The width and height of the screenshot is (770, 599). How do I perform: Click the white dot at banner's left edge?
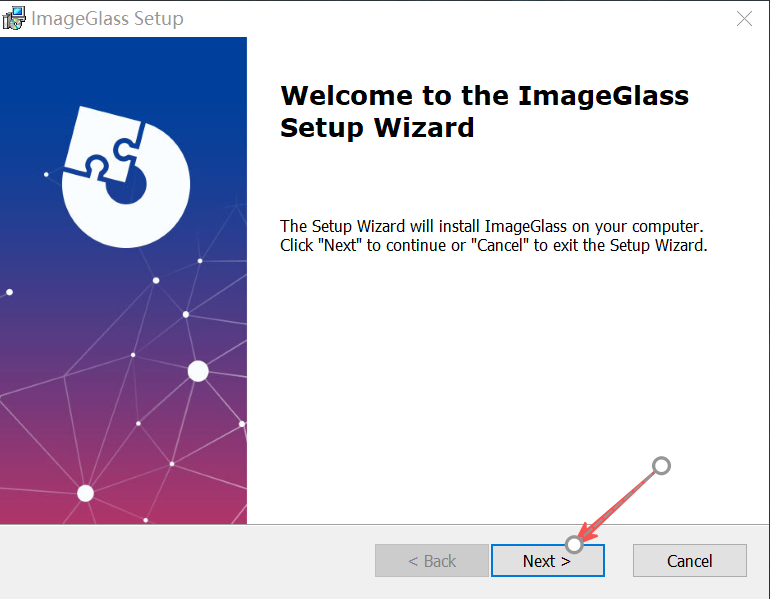[9, 292]
